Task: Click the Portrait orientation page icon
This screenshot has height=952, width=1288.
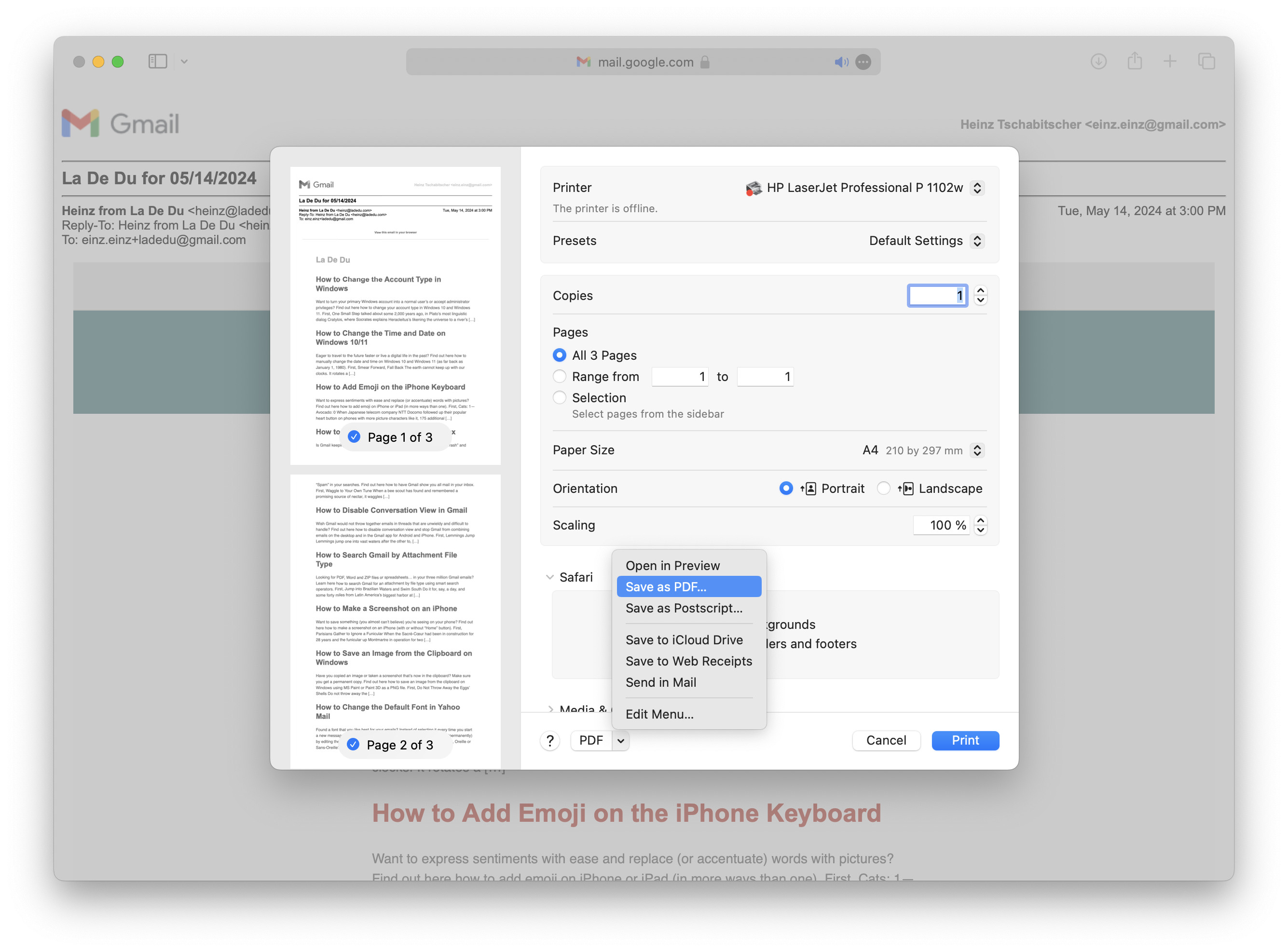Action: [x=808, y=489]
